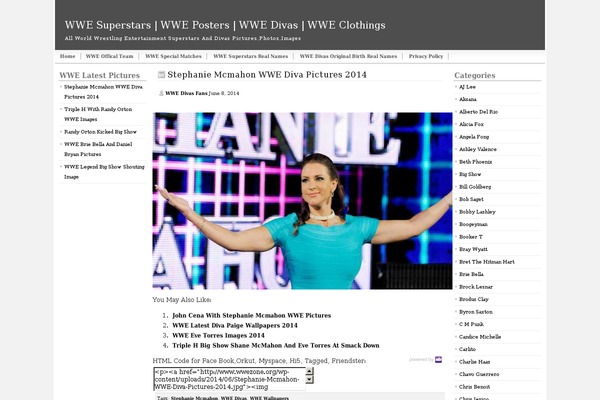Image resolution: width=600 pixels, height=400 pixels.
Task: Select the Brie Bella category
Action: point(471,274)
